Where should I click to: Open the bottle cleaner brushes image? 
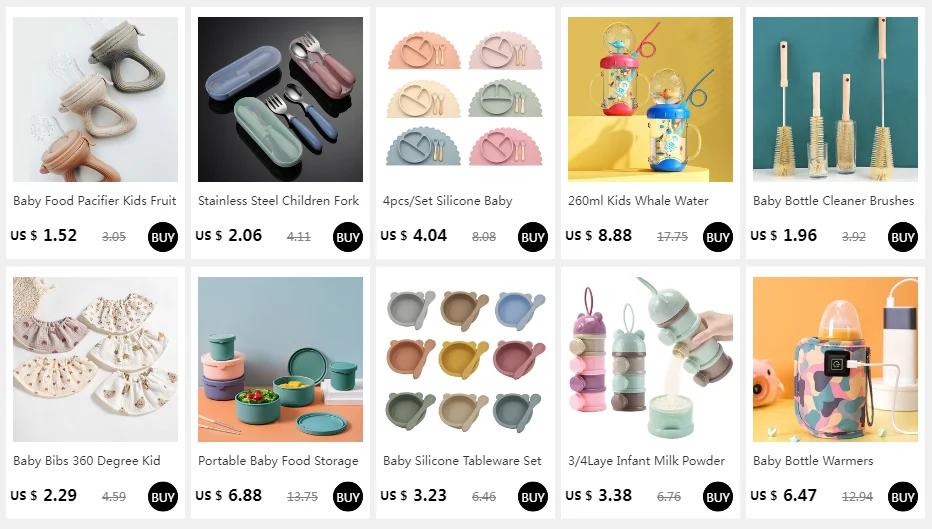(835, 99)
